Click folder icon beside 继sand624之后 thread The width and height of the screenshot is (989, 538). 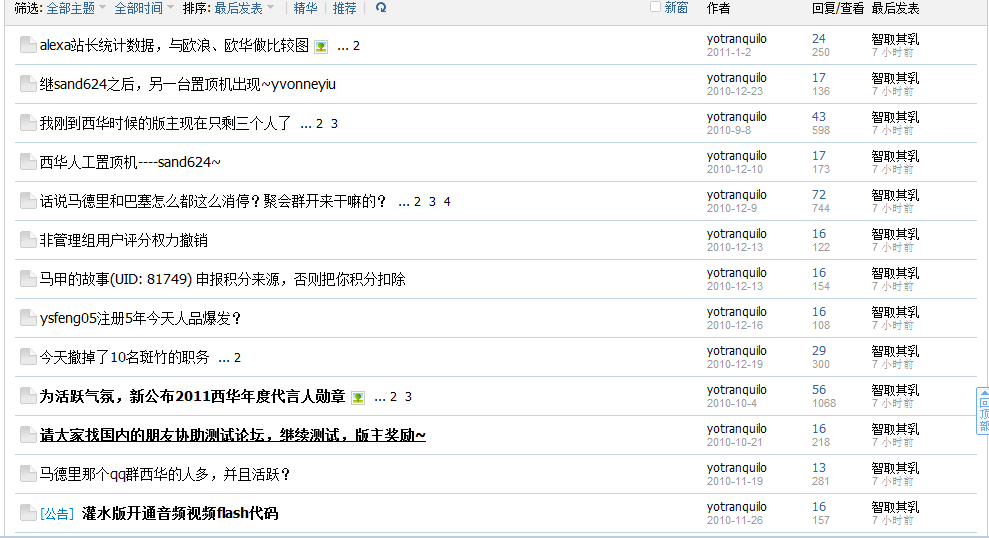tap(28, 84)
